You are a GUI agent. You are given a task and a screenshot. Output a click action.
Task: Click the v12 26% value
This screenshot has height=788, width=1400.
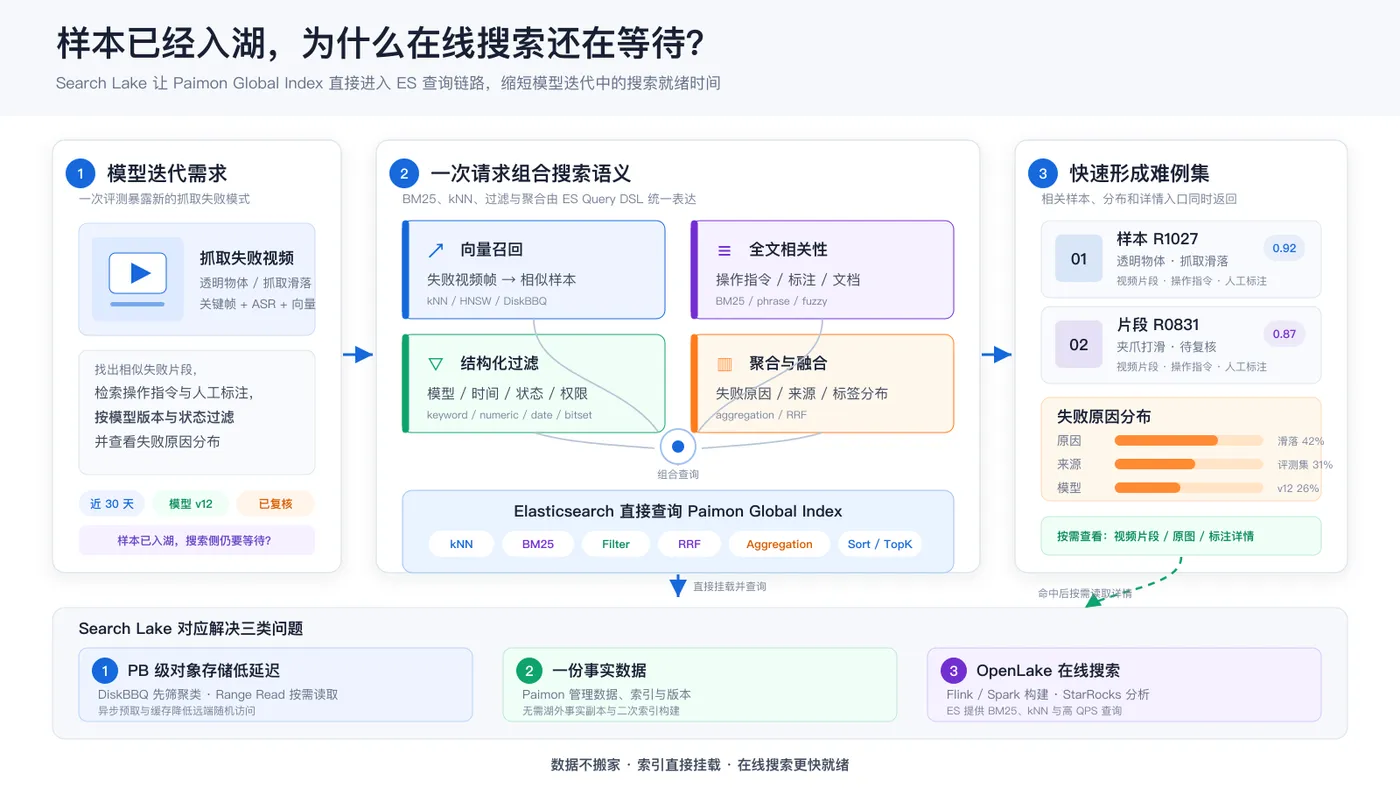click(x=1298, y=488)
